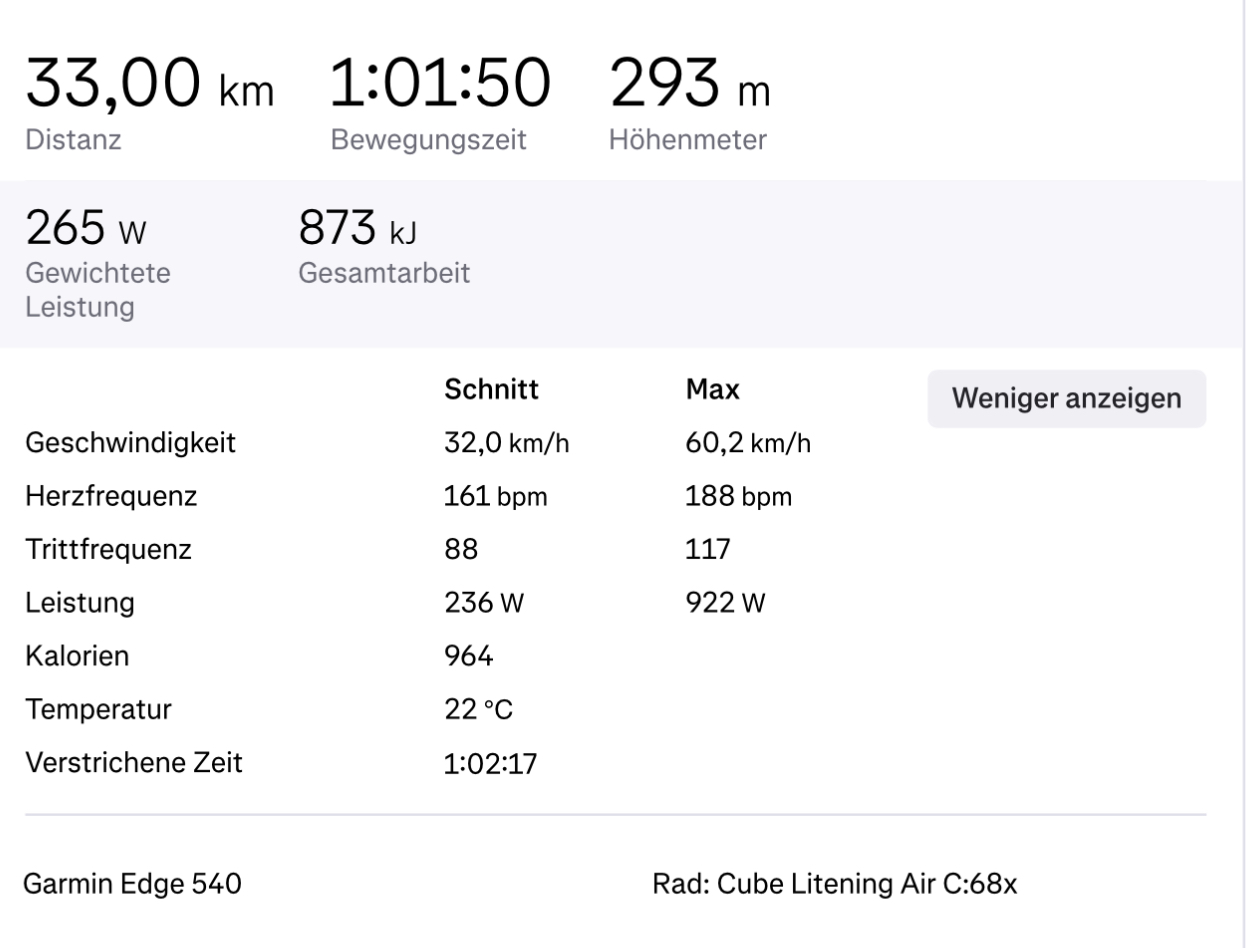The height and width of the screenshot is (948, 1252).
Task: Select the 1:01:50 Bewegungszeit value
Action: pyautogui.click(x=440, y=87)
